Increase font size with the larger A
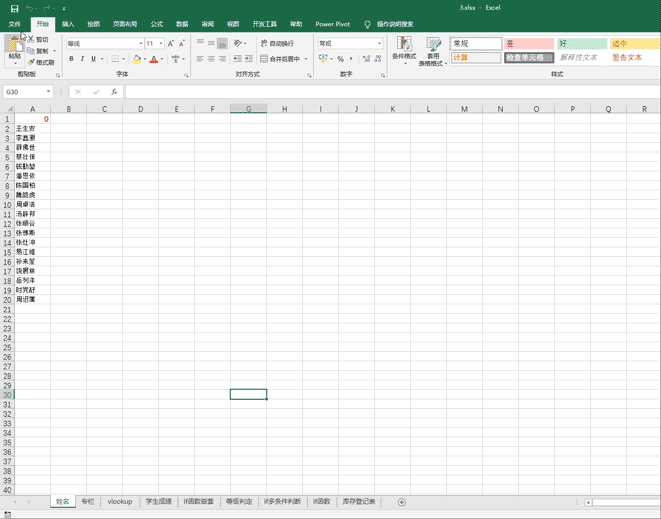 click(x=171, y=43)
